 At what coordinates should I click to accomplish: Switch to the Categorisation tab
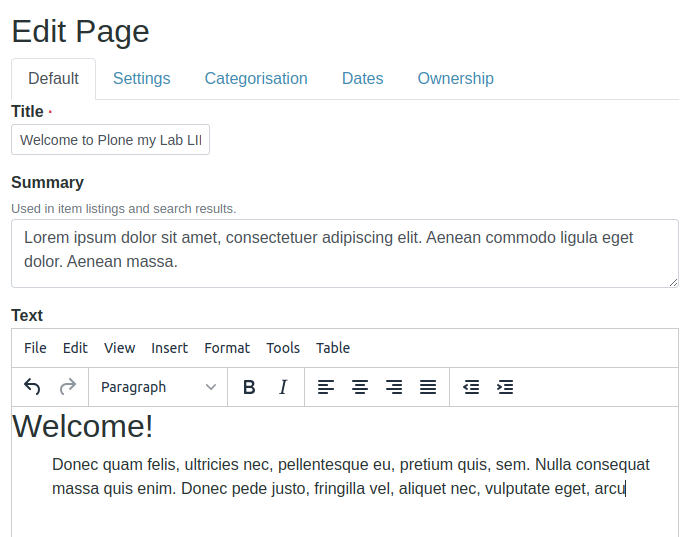coord(256,78)
